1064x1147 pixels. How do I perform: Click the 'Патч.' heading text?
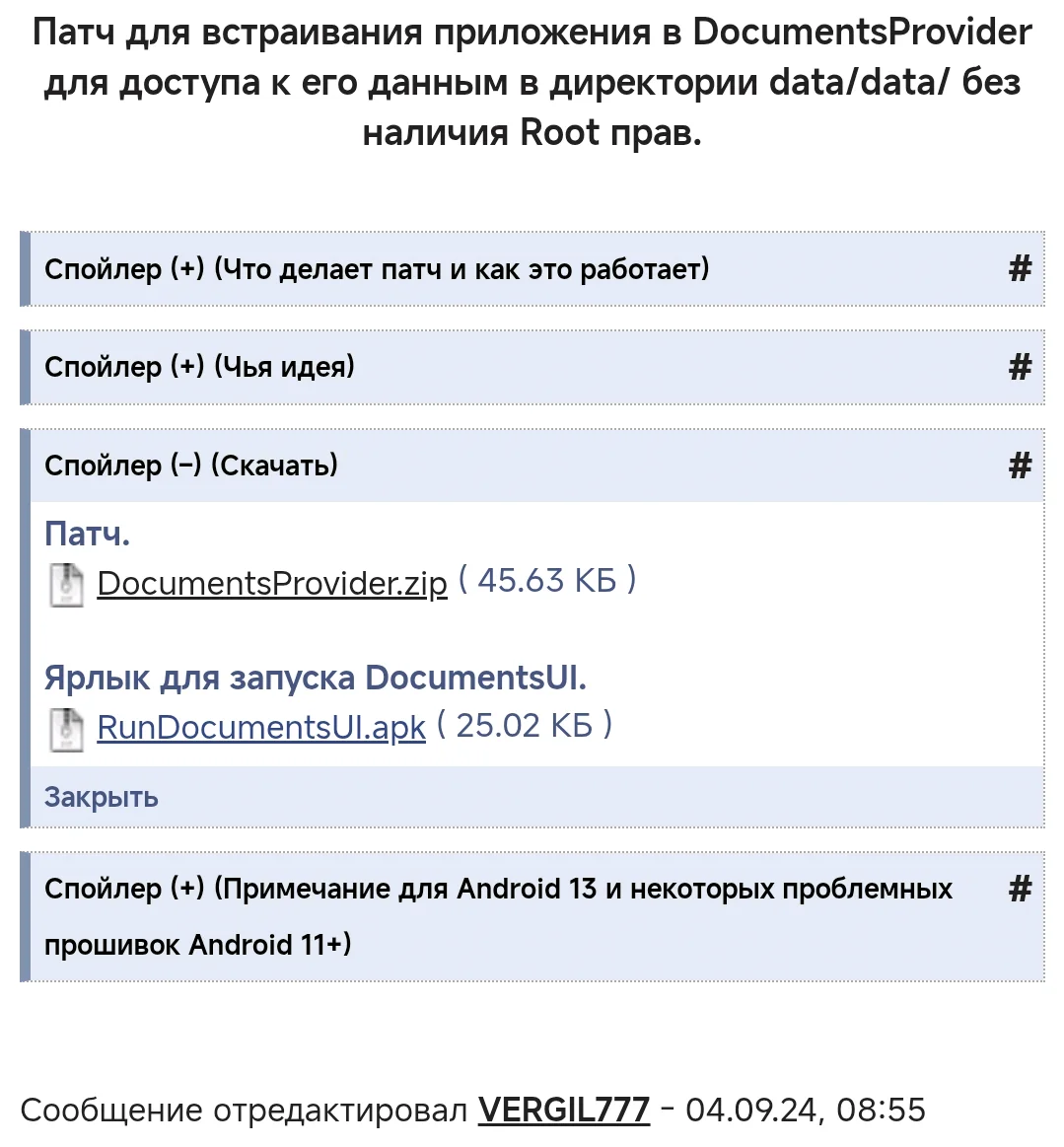(87, 534)
